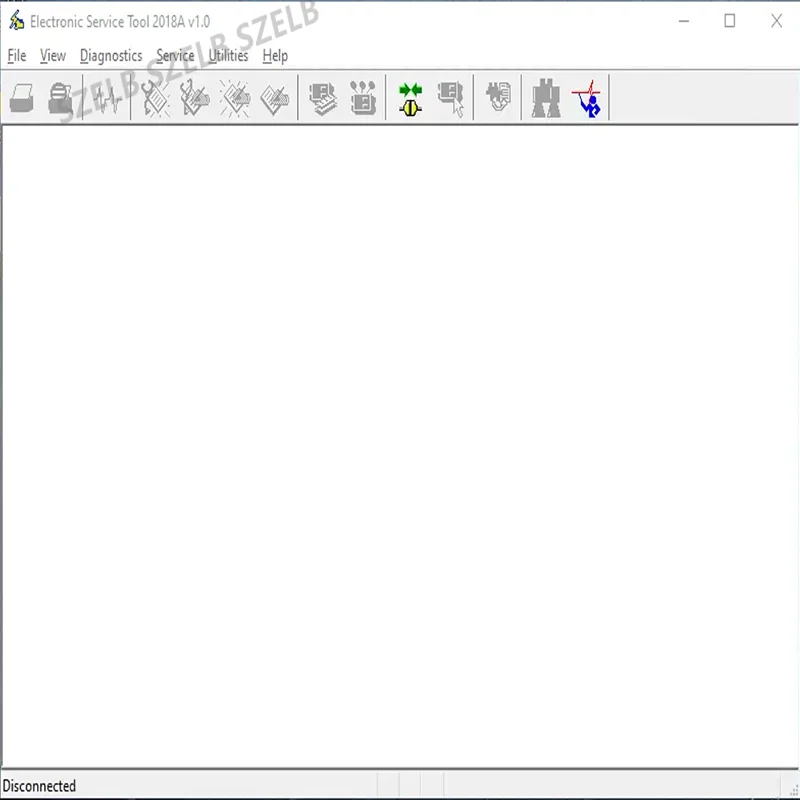Click the Disconnected status bar text
The image size is (800, 800).
coord(39,785)
